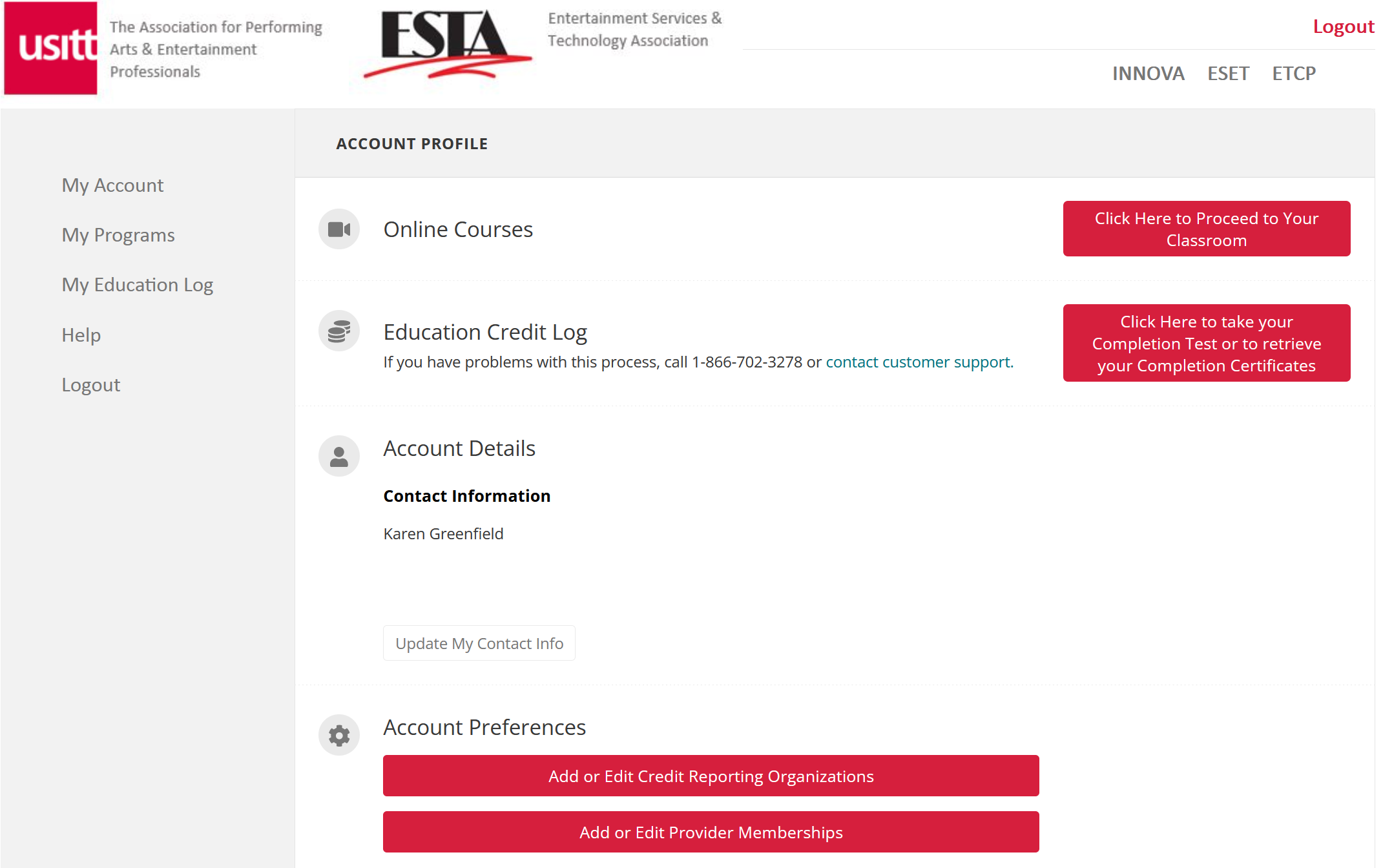Click the Account Preferences gear settings icon

click(x=338, y=734)
